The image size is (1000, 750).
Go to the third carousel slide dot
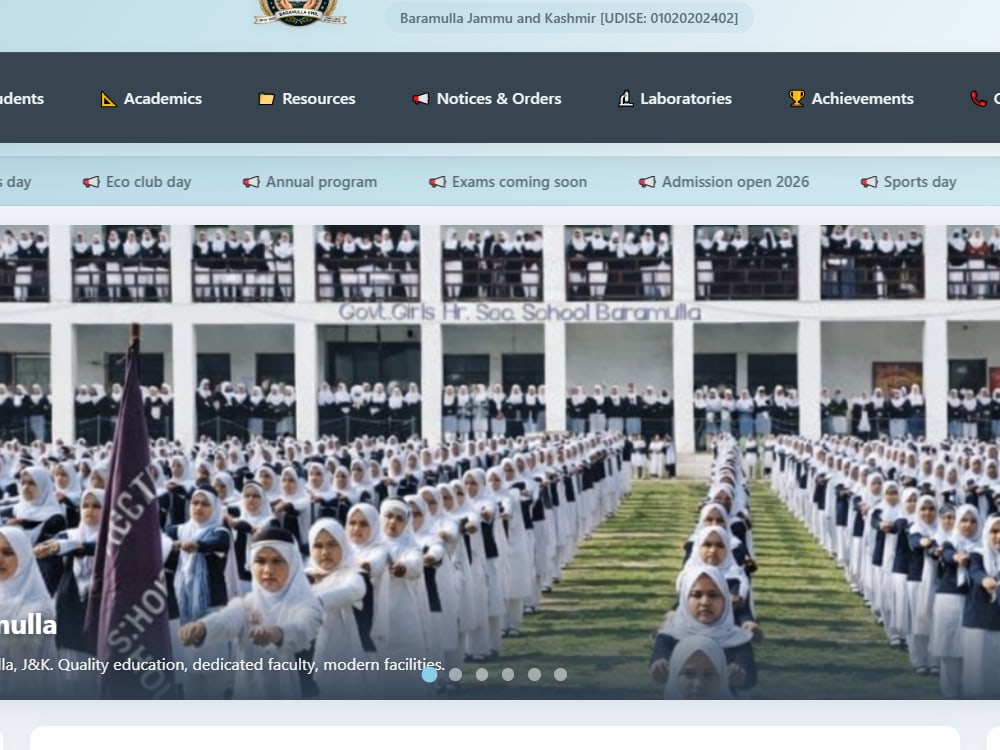pyautogui.click(x=482, y=674)
